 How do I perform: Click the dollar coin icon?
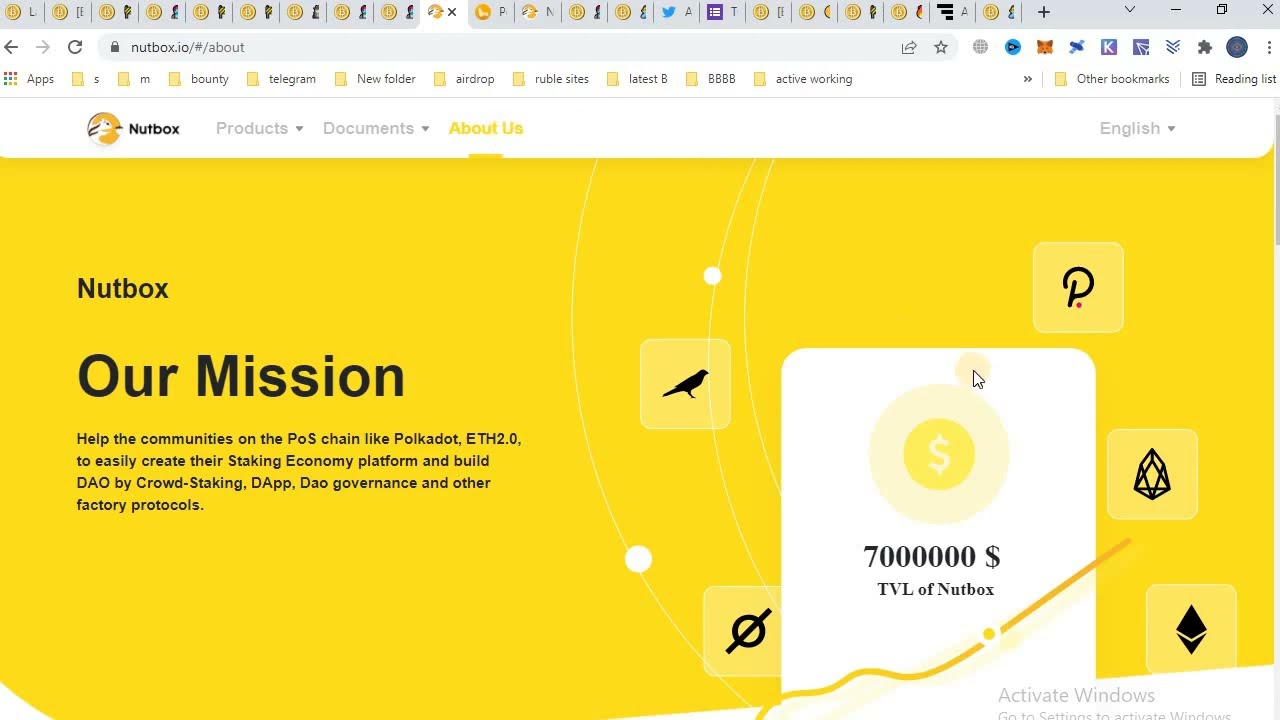(938, 455)
